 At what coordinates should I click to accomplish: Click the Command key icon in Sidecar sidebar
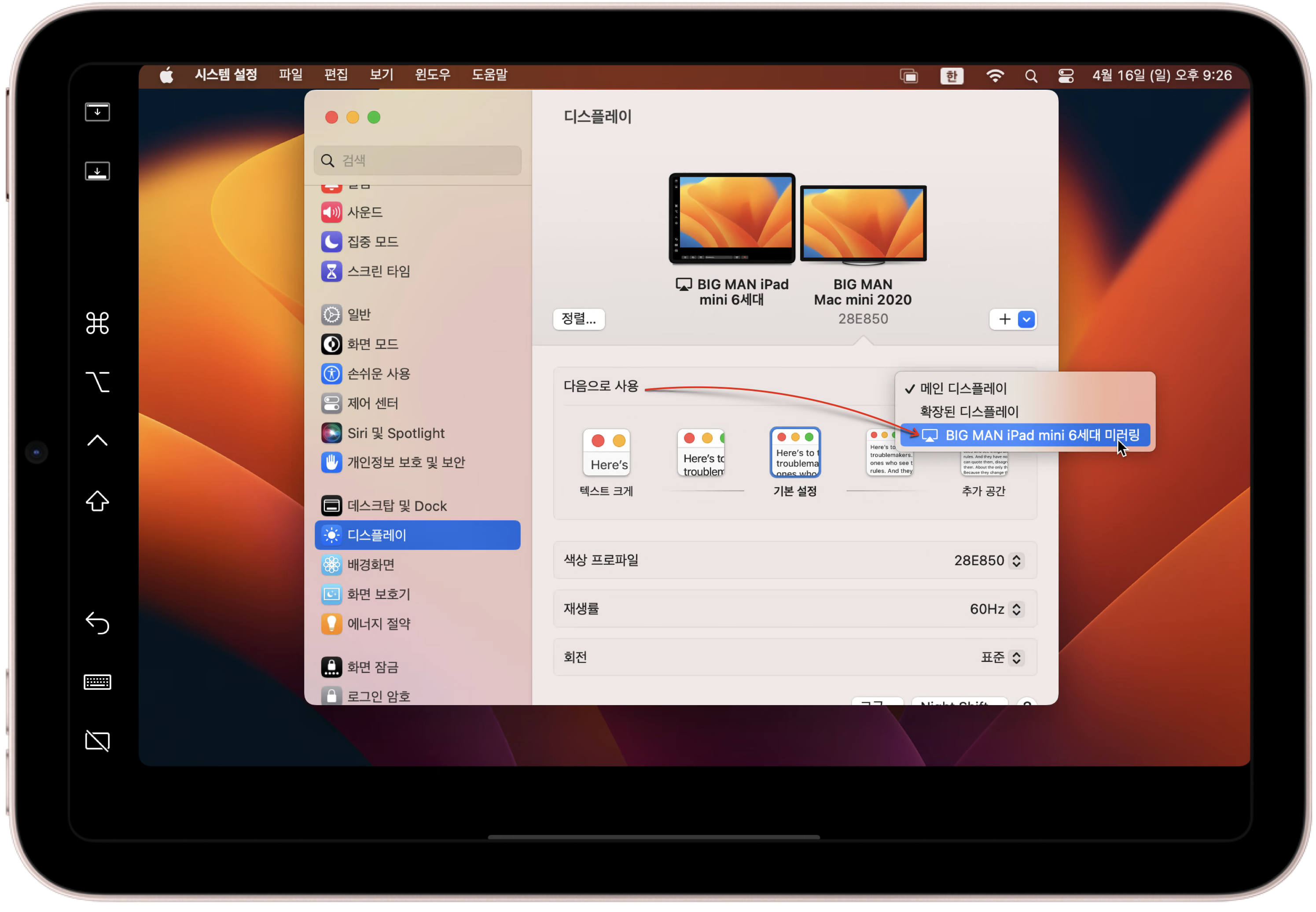(97, 323)
